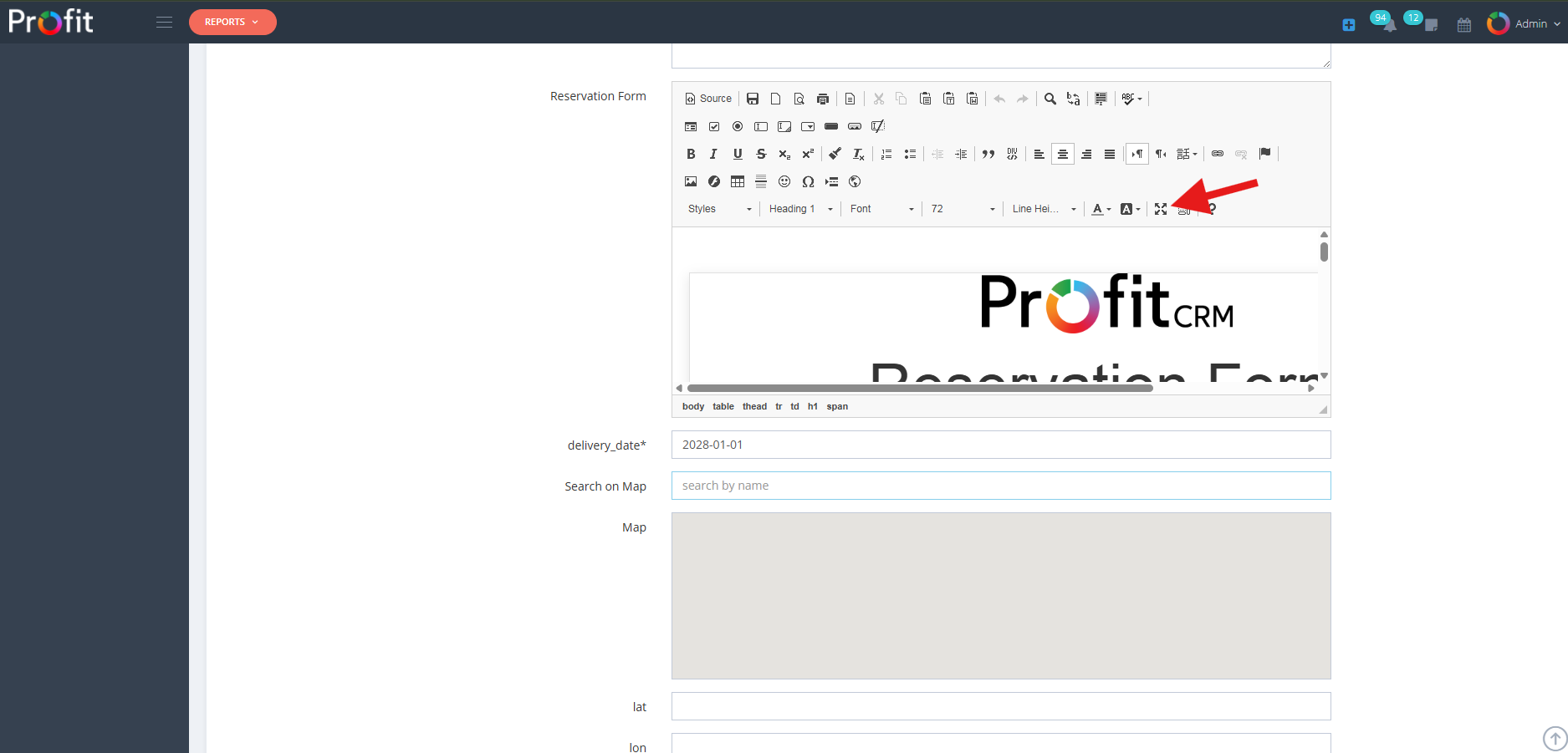Open the REPORTS menu
The width and height of the screenshot is (1568, 753).
point(232,22)
